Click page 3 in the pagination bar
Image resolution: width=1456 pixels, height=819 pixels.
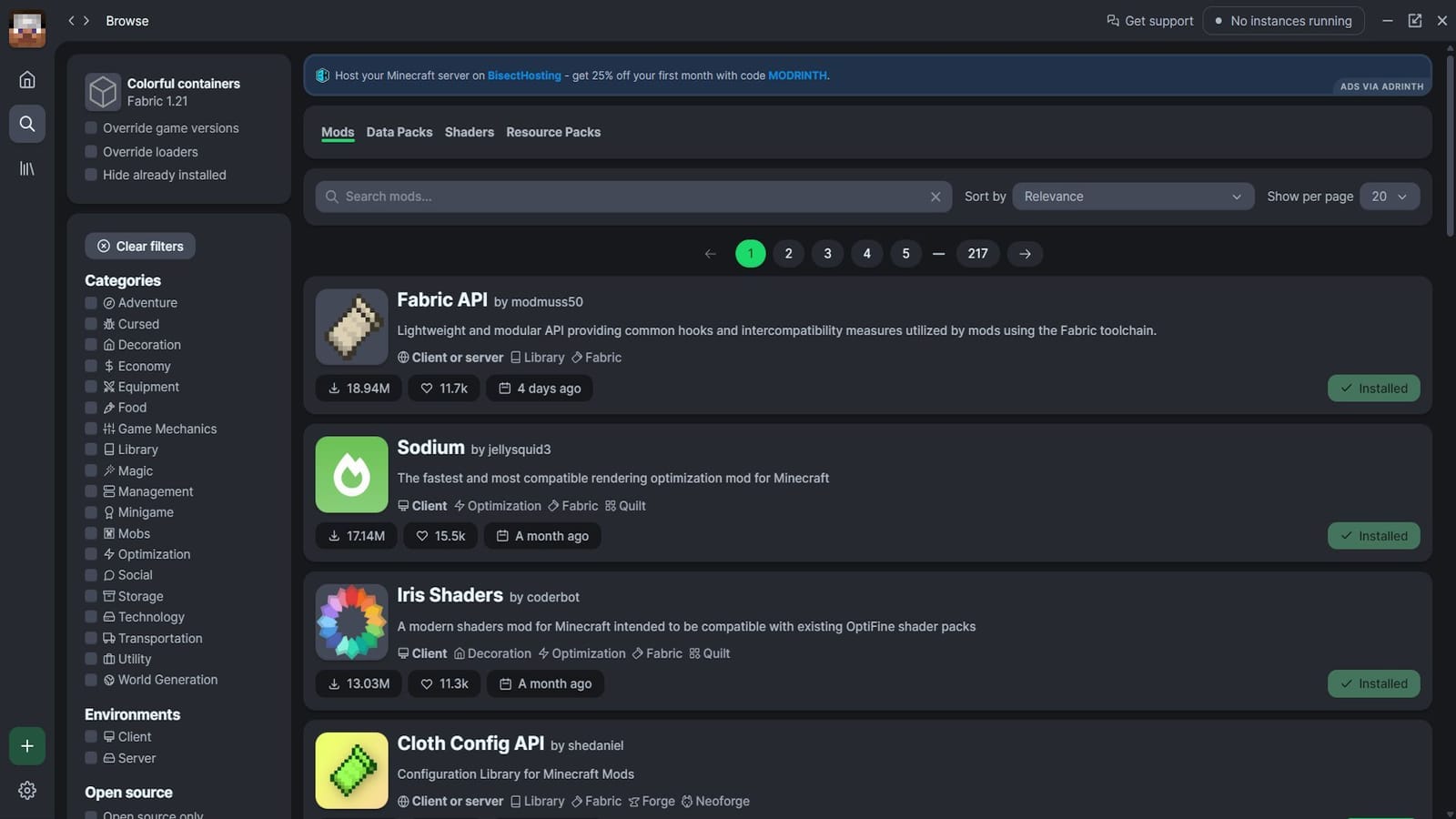click(x=827, y=253)
